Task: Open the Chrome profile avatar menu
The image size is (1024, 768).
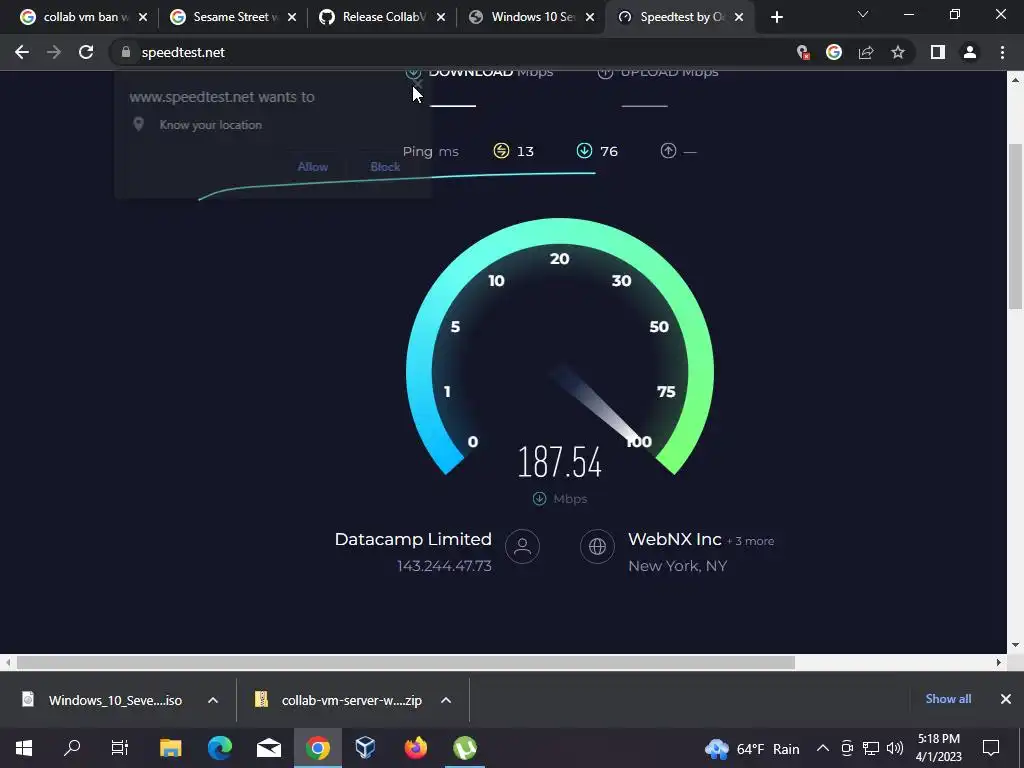Action: pyautogui.click(x=970, y=52)
